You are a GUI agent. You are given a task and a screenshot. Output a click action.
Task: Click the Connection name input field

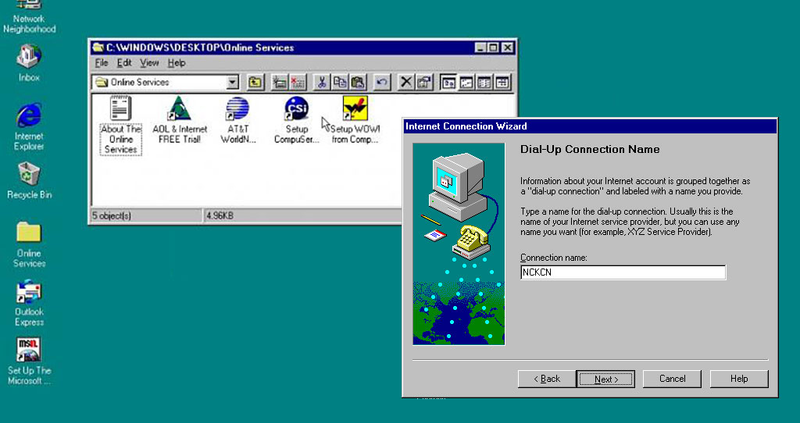[623, 272]
